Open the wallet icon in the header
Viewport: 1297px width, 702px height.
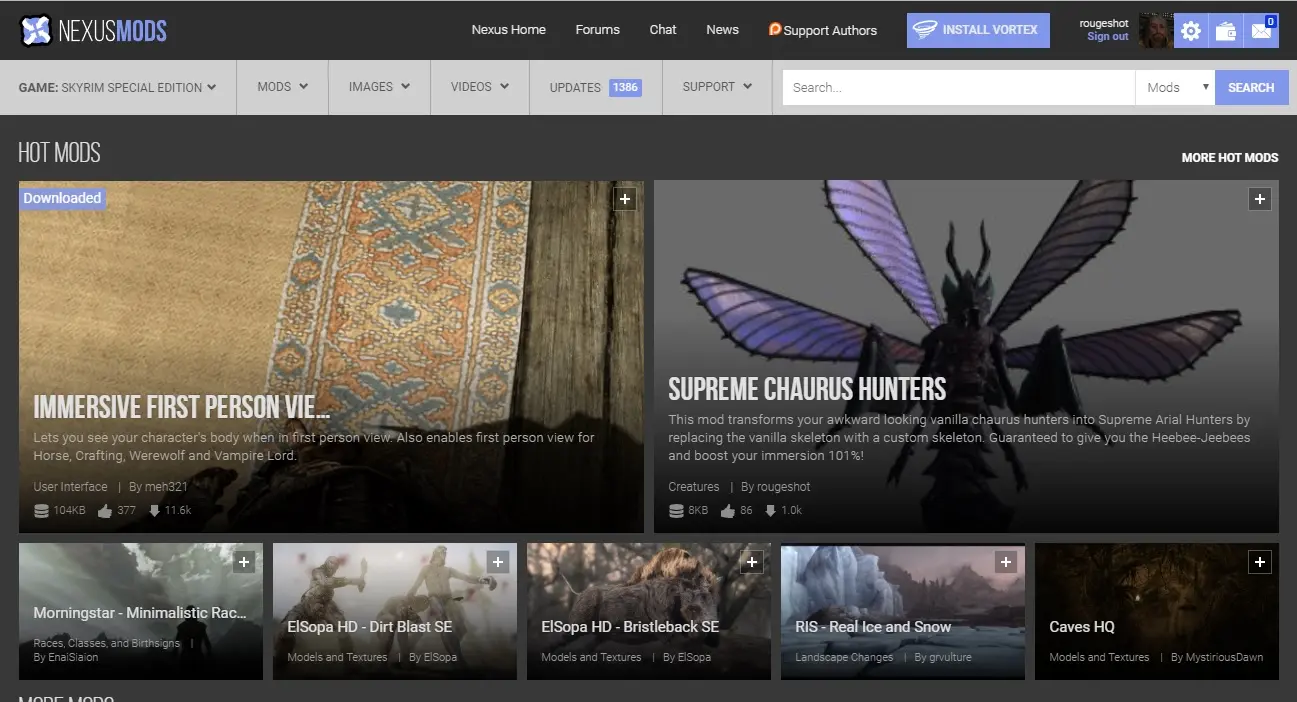click(1226, 31)
